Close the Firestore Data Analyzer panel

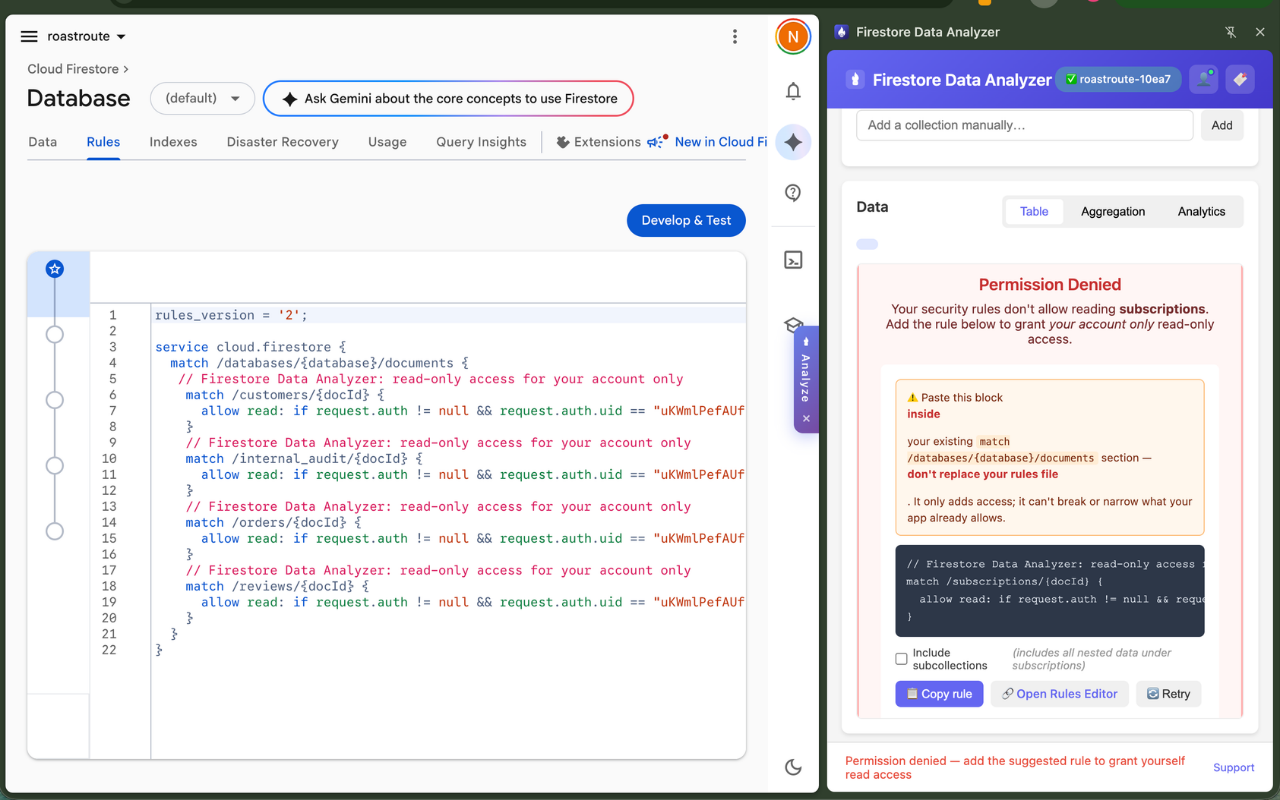tap(1260, 32)
